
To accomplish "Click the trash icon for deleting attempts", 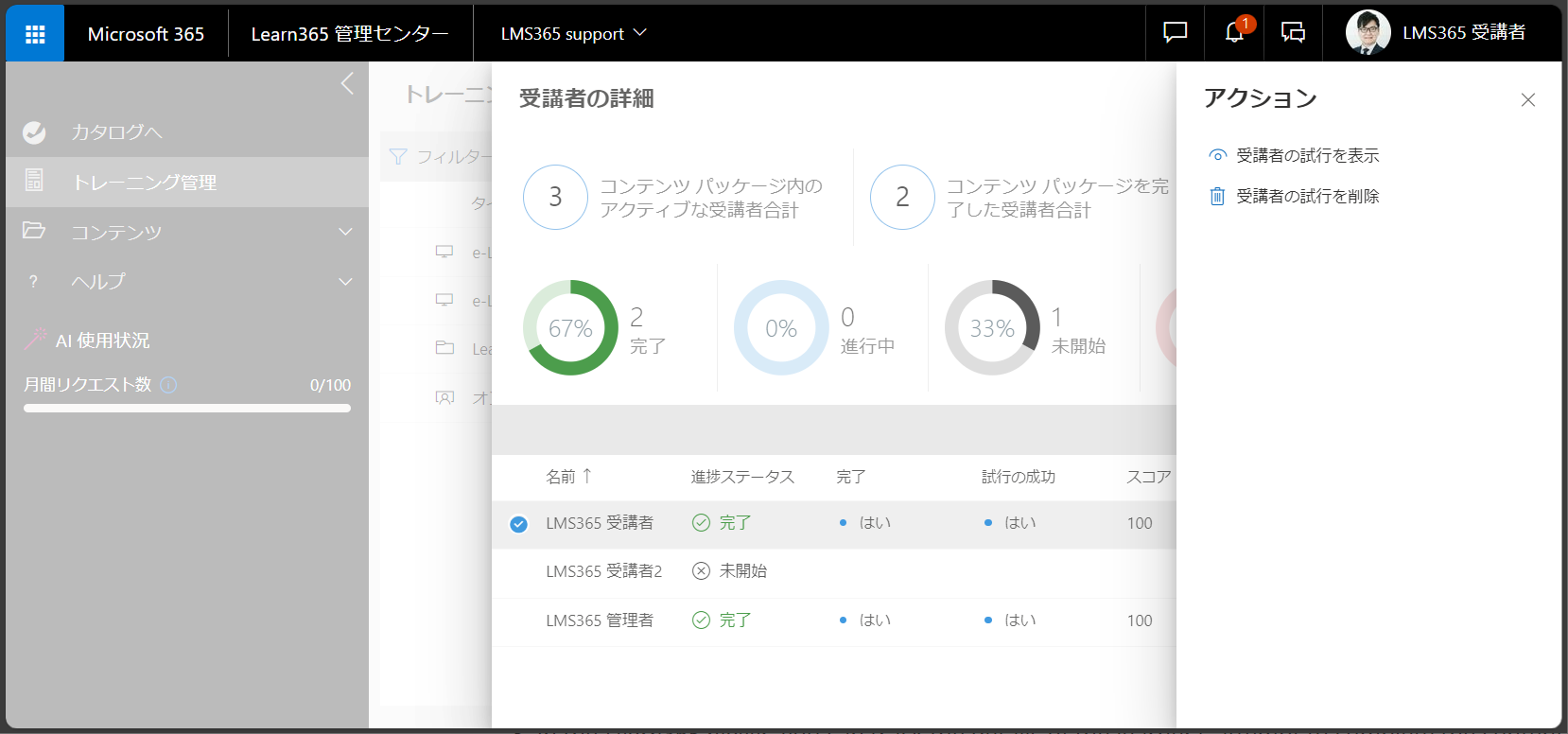I will click(x=1218, y=196).
